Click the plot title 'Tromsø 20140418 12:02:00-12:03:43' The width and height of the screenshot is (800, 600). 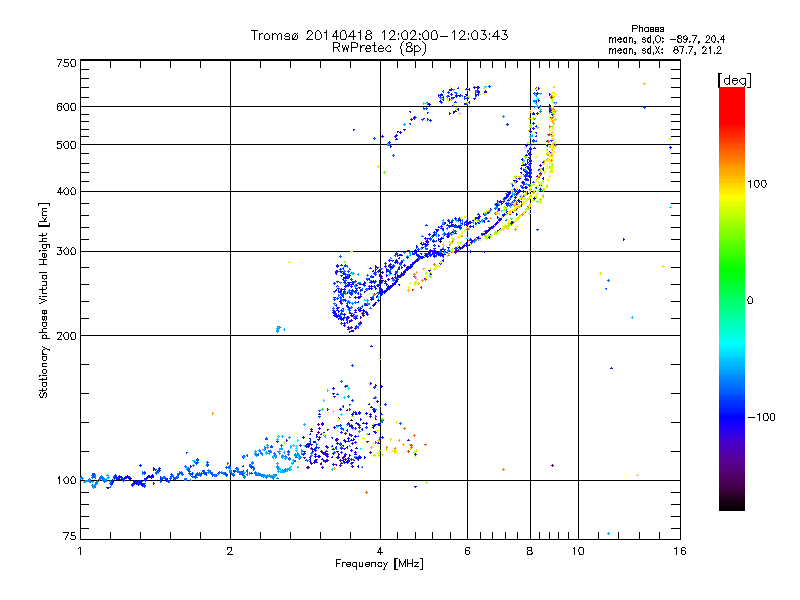pyautogui.click(x=380, y=35)
